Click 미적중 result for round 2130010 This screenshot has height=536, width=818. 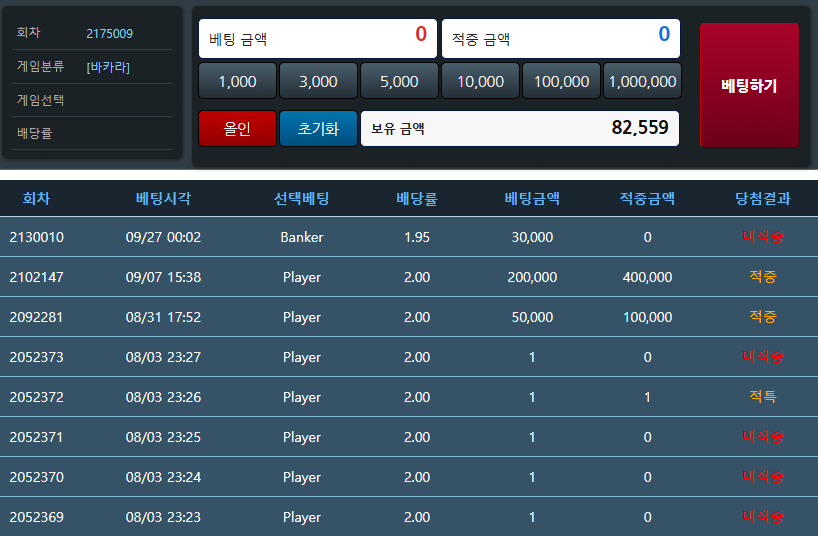[x=763, y=236]
